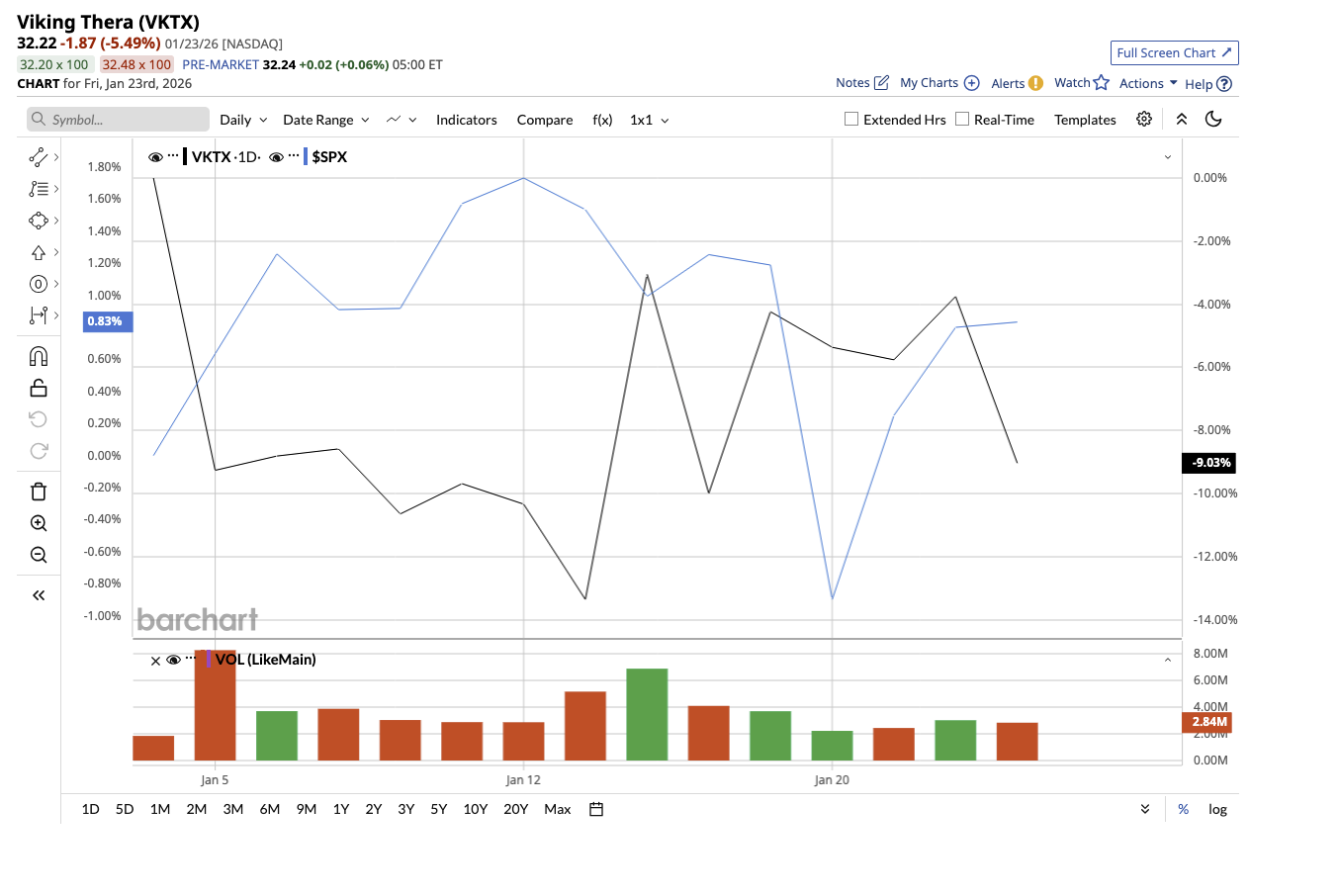
Task: Enable the Extended Hrs checkbox
Action: tap(851, 119)
